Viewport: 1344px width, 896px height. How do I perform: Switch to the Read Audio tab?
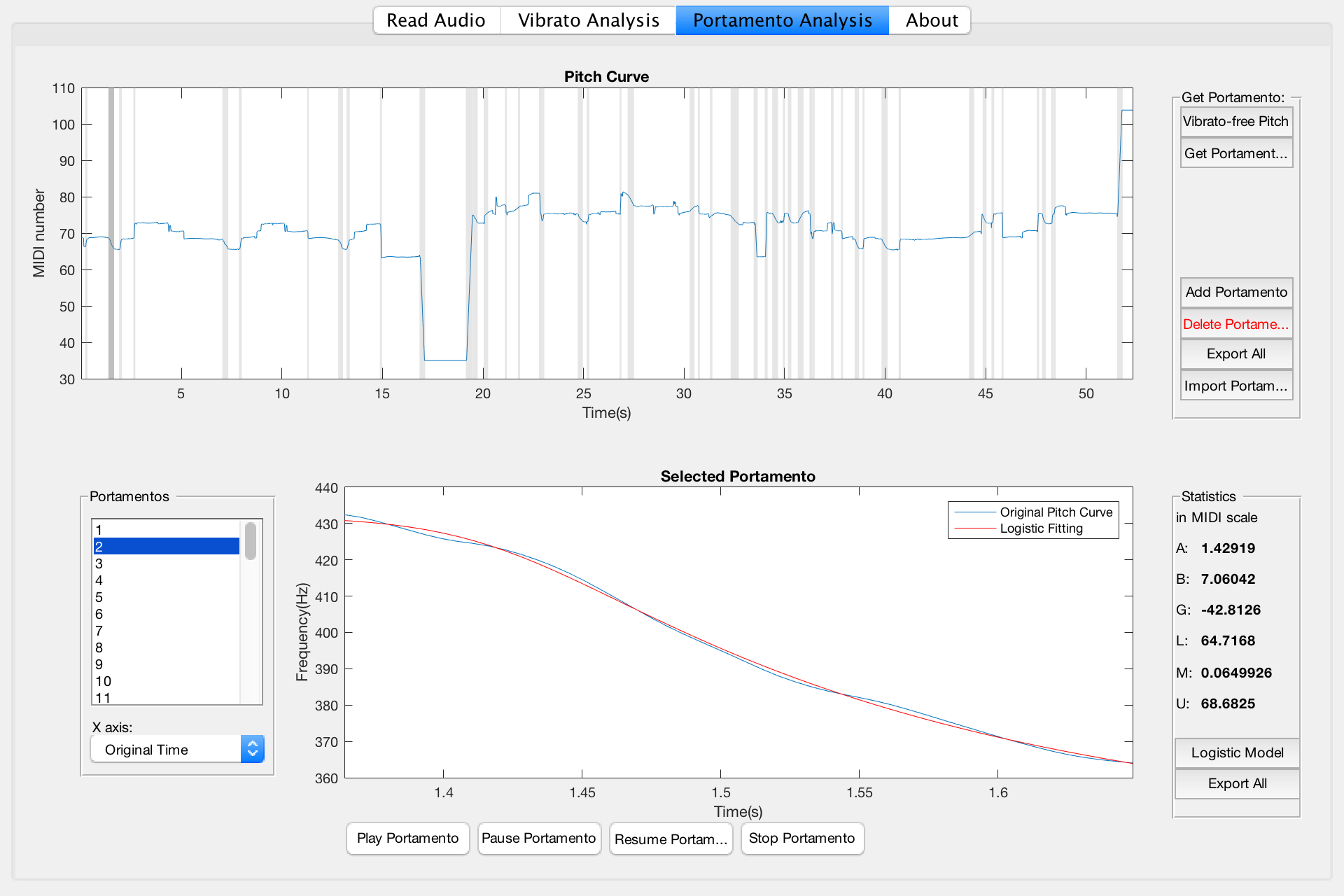click(436, 20)
